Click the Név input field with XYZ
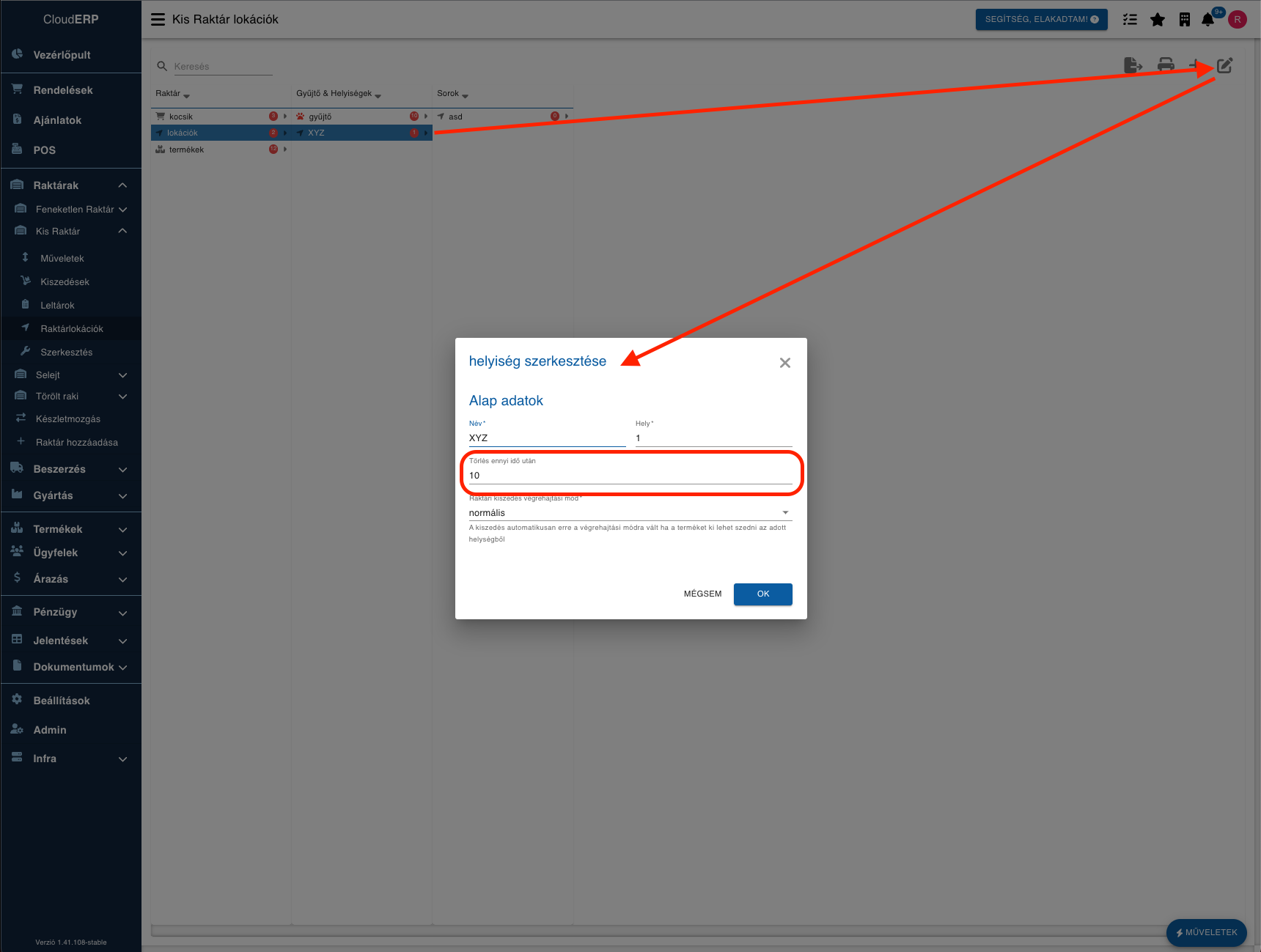 (547, 438)
